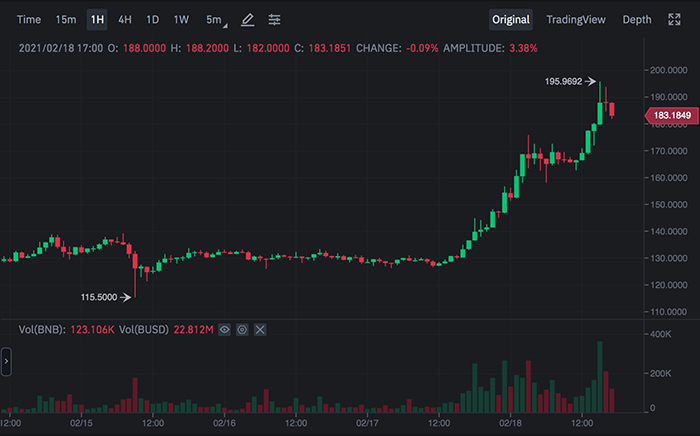Click the CHANGE value -0.09%

coord(422,48)
